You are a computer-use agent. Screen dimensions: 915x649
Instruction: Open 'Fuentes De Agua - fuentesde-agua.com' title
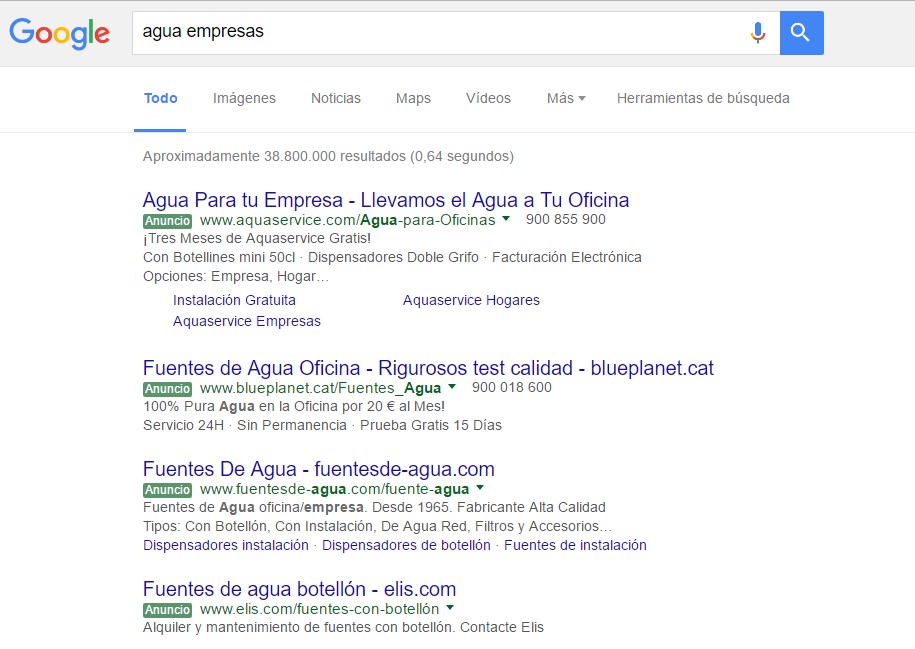pos(319,469)
